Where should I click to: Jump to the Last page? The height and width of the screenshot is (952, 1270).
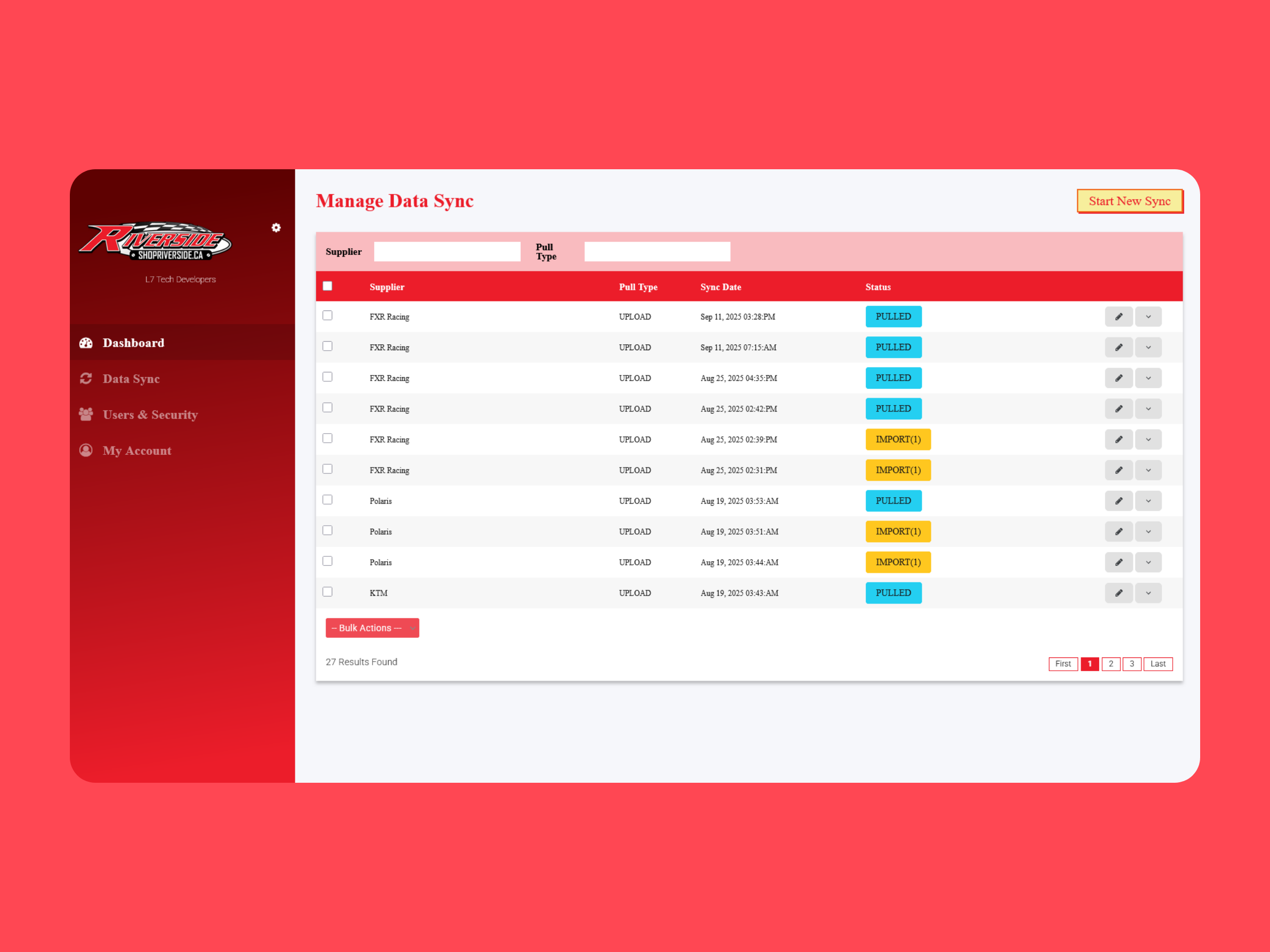1157,664
